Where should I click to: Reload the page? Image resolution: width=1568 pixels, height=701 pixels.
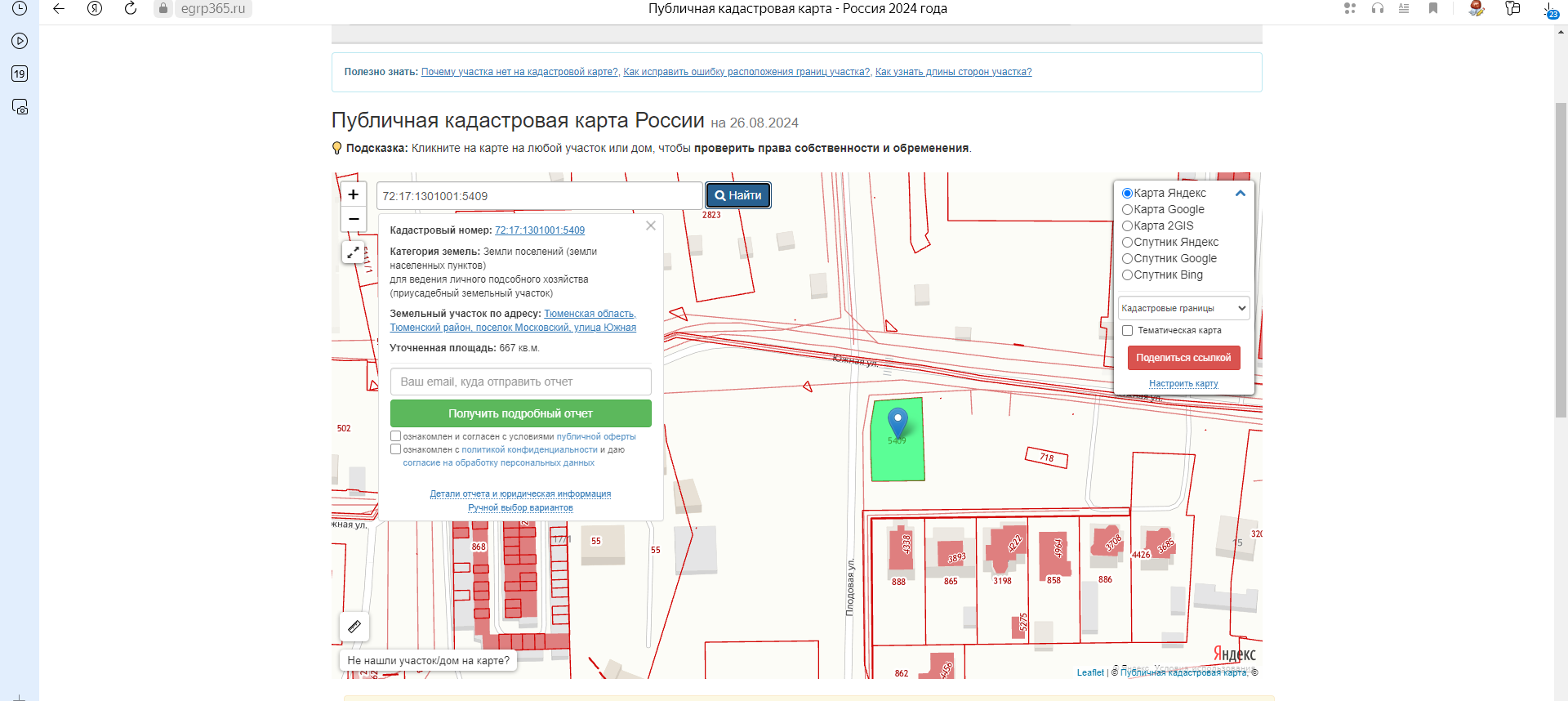click(131, 8)
